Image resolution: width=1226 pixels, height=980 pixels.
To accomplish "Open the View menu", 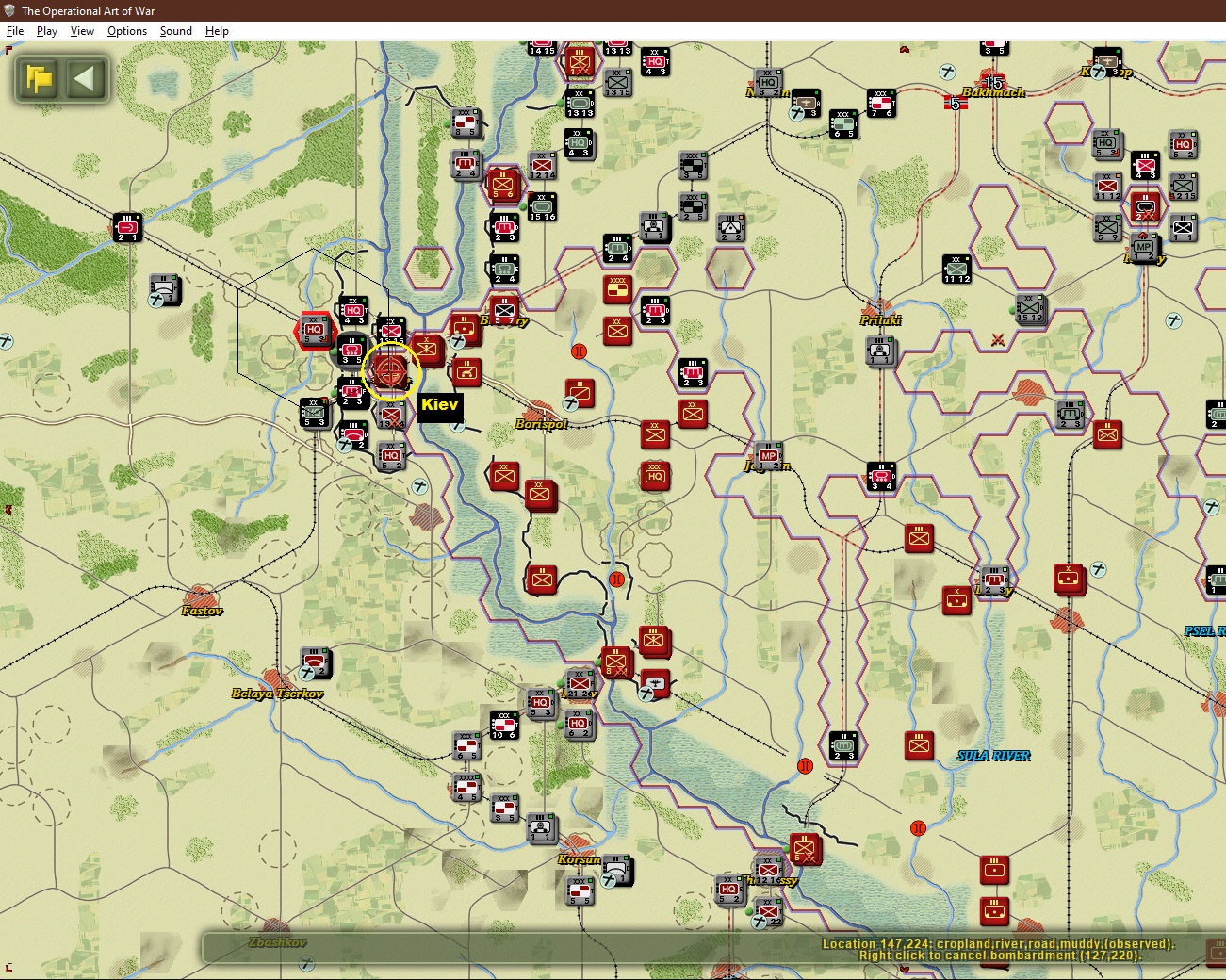I will coord(82,31).
